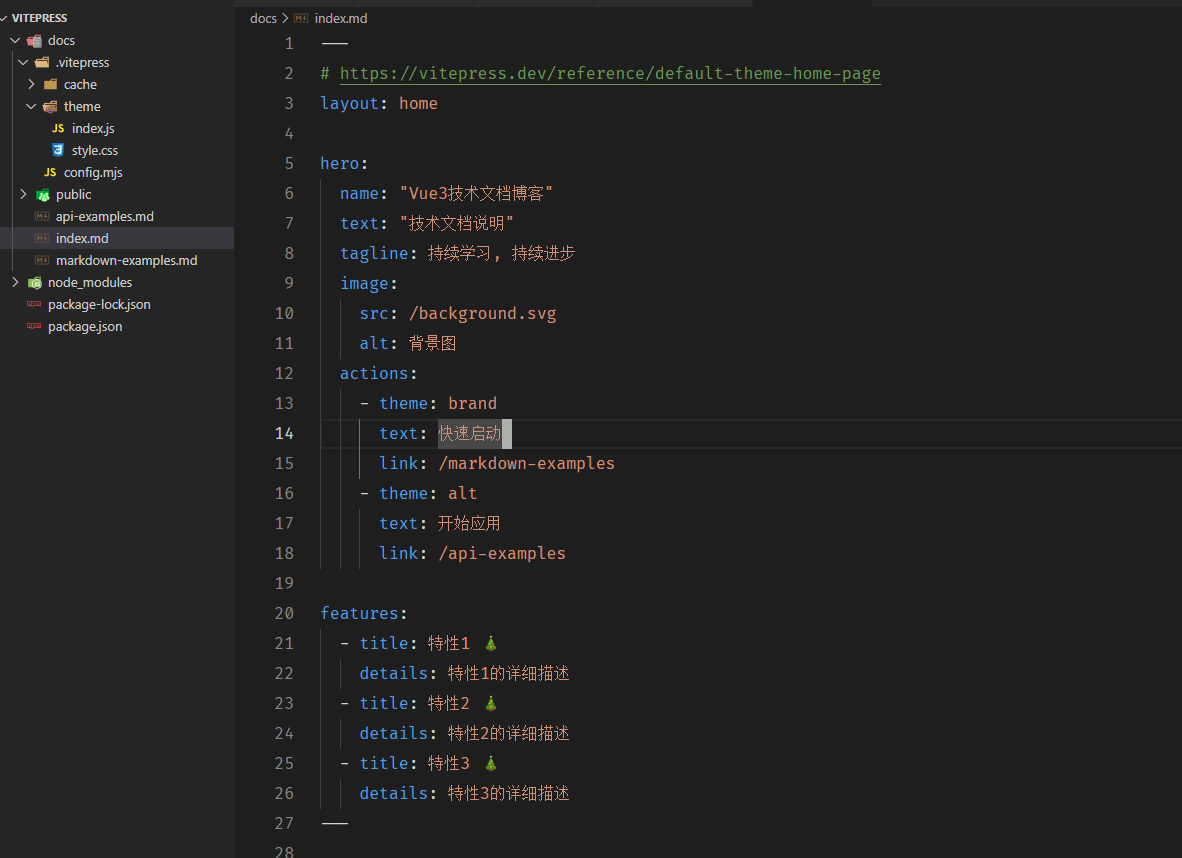Open package.json file
The height and width of the screenshot is (858, 1182).
(85, 326)
